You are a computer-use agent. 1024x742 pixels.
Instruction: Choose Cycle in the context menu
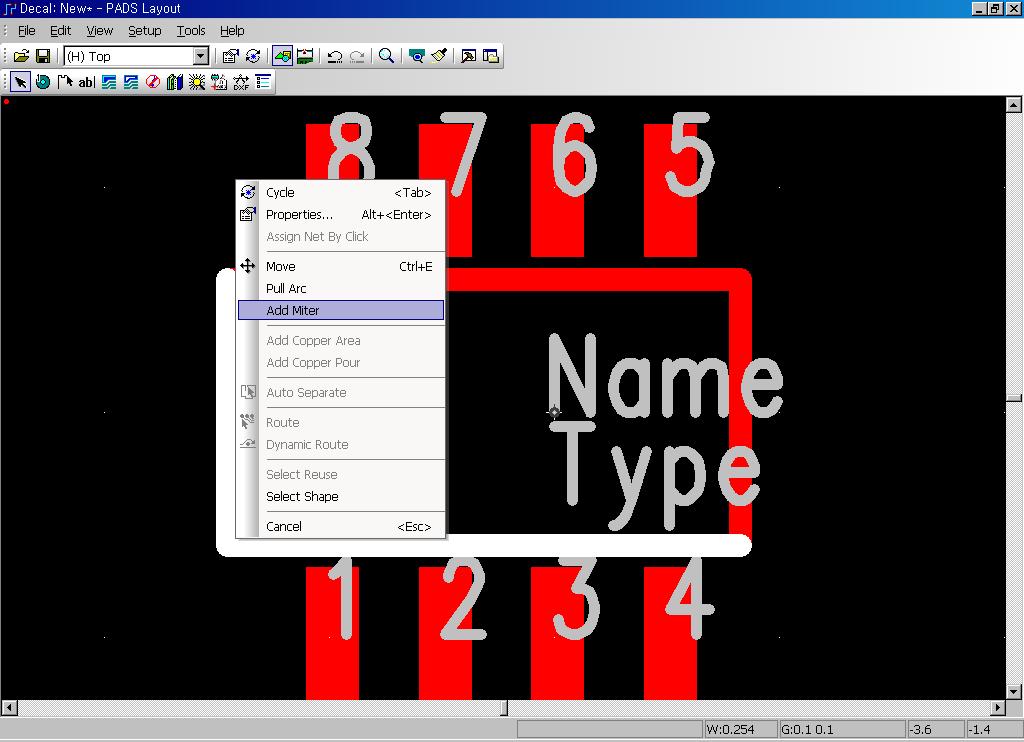coord(341,193)
